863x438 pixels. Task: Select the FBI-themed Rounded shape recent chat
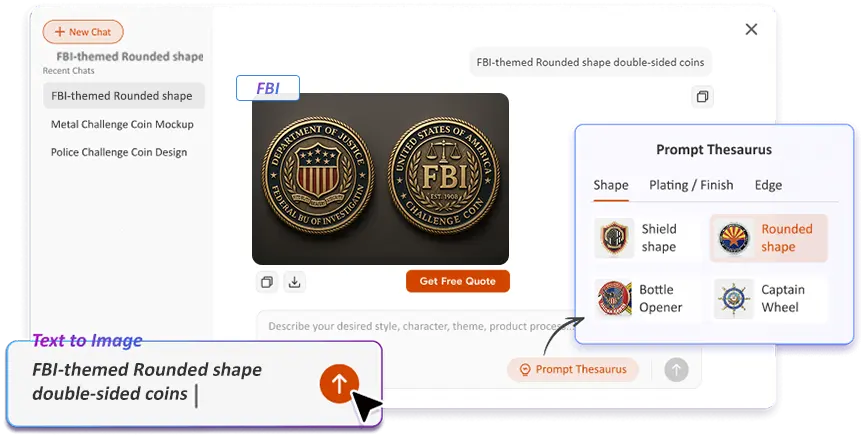pyautogui.click(x=124, y=96)
